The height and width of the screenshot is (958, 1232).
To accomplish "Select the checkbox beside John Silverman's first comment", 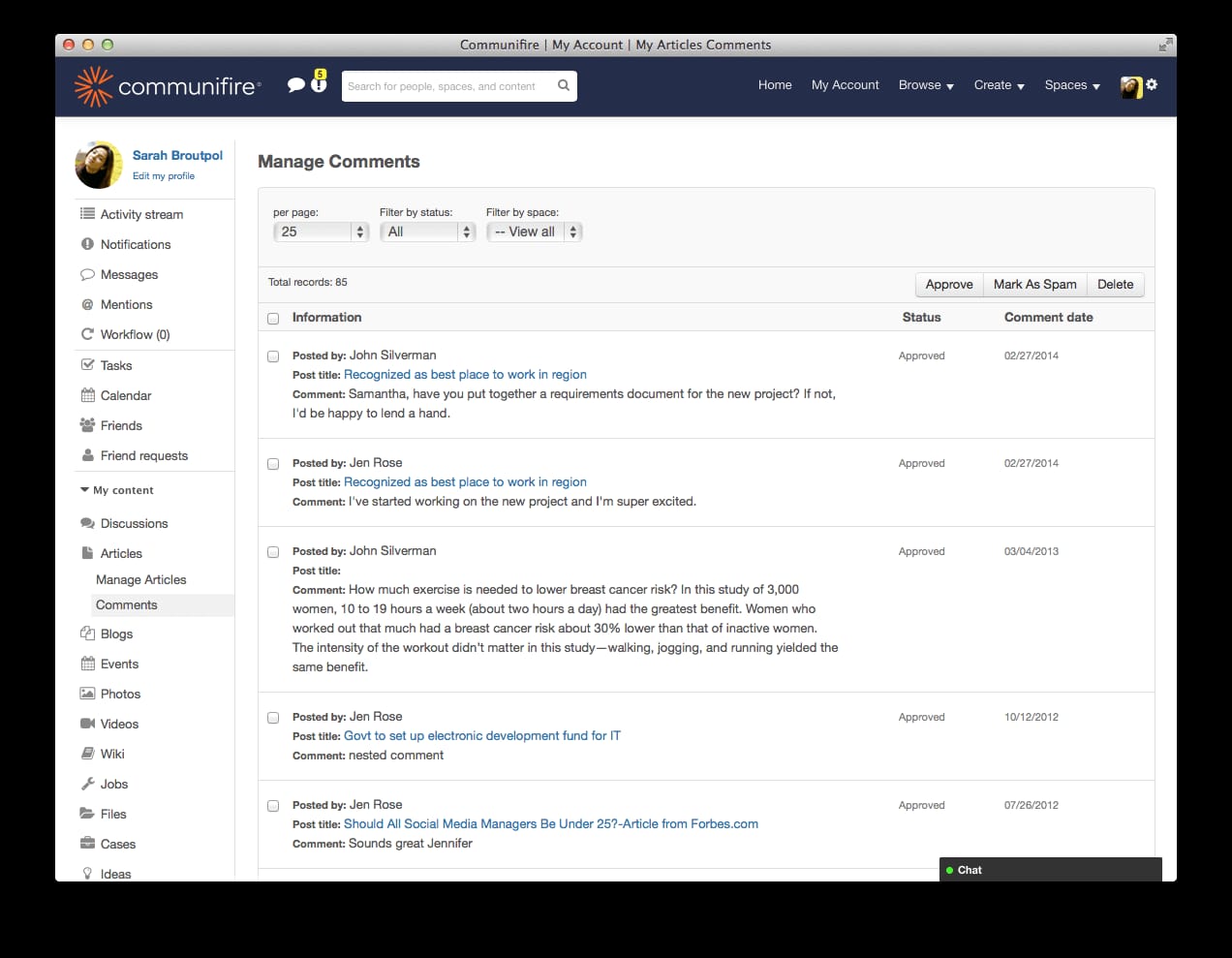I will 272,355.
